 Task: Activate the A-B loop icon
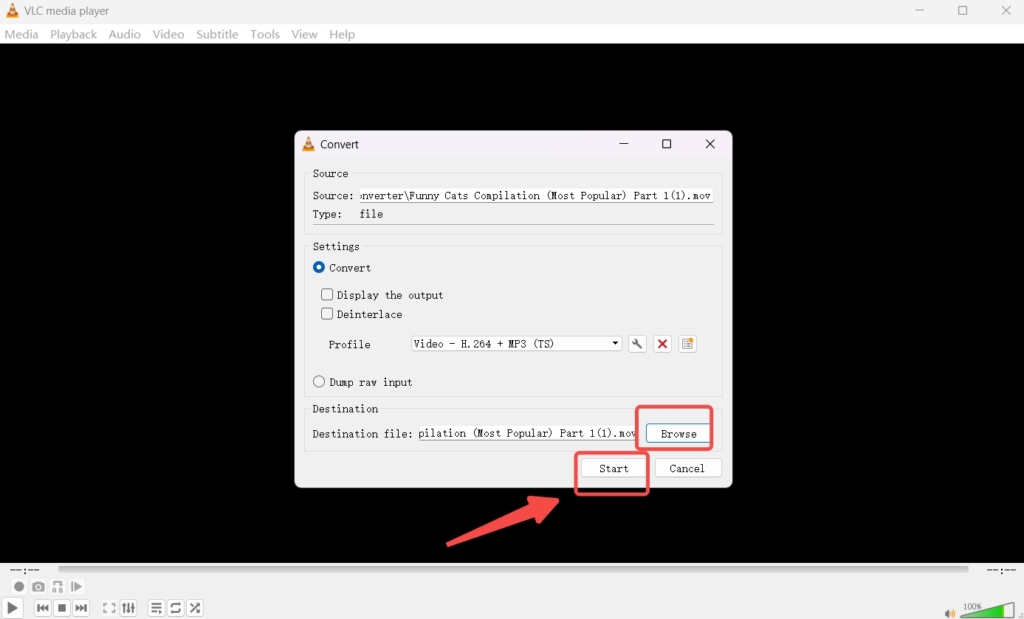click(56, 586)
